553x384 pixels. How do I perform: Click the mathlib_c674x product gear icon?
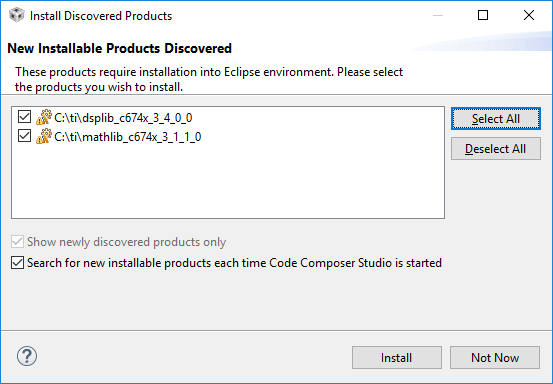pos(44,136)
